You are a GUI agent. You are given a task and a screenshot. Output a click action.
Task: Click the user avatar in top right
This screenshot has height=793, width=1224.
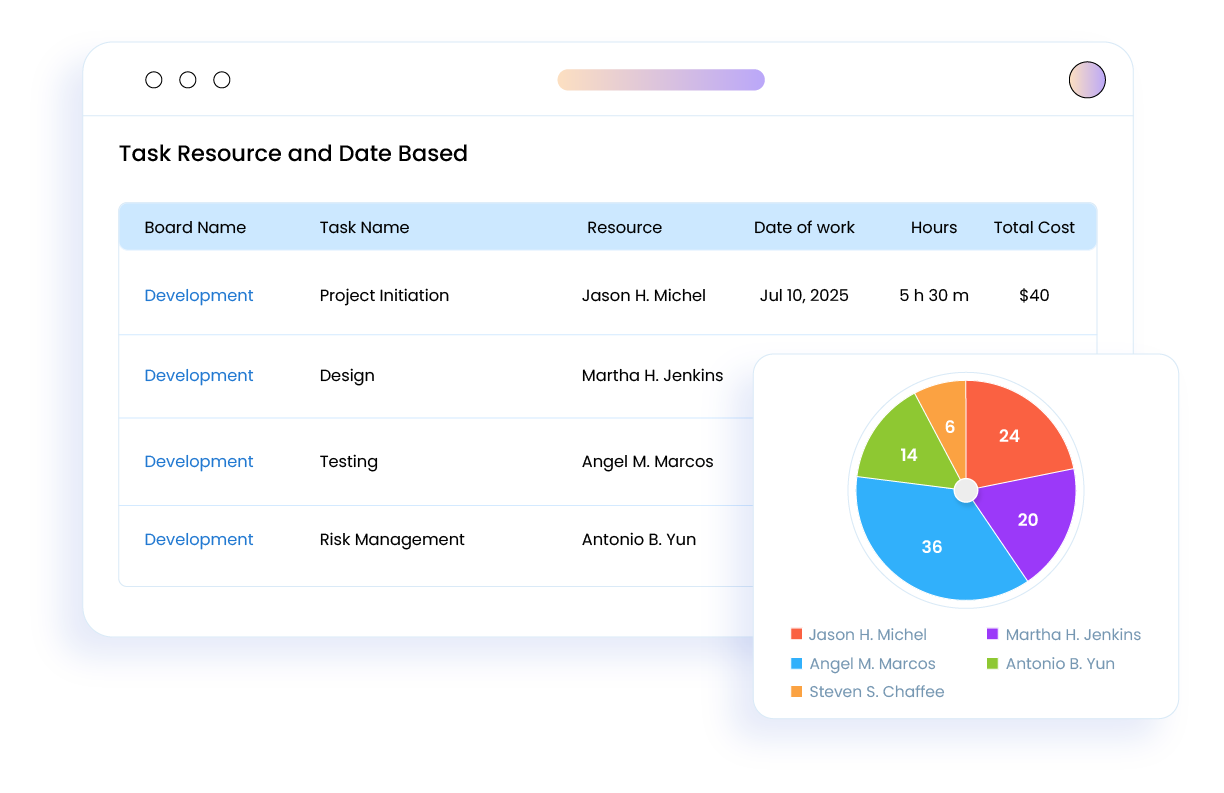pos(1087,80)
